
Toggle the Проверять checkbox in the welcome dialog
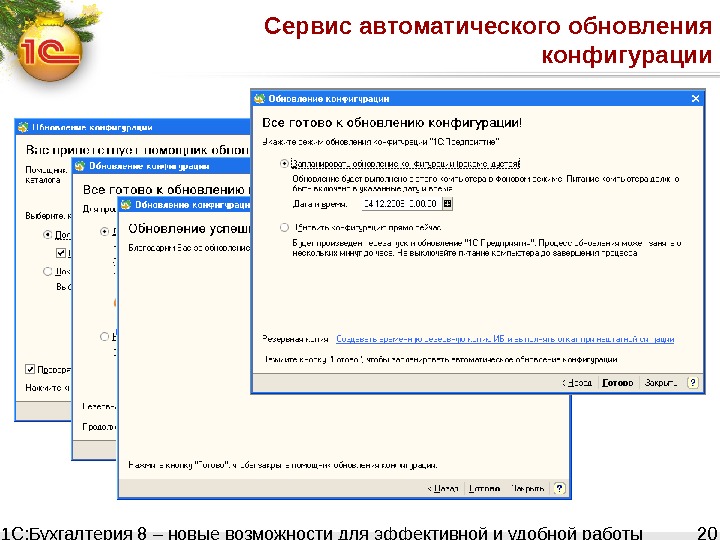click(x=30, y=369)
